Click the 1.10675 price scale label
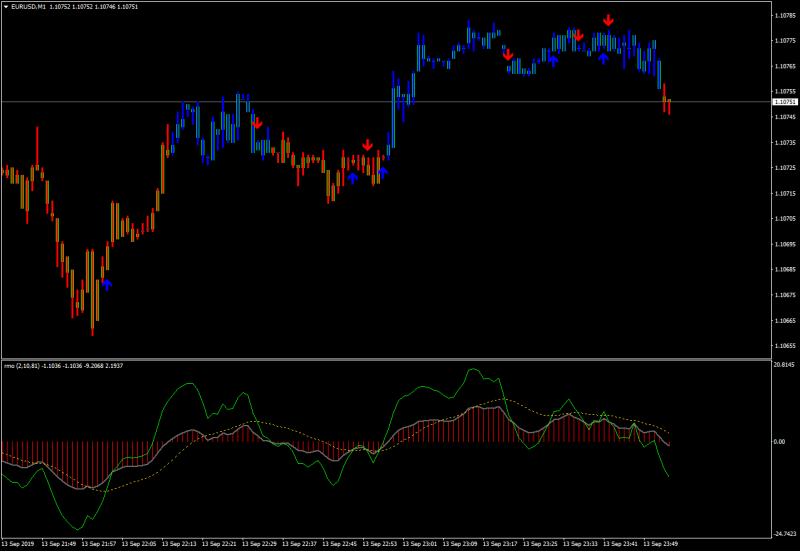Screen dimensions: 800x551 point(785,295)
